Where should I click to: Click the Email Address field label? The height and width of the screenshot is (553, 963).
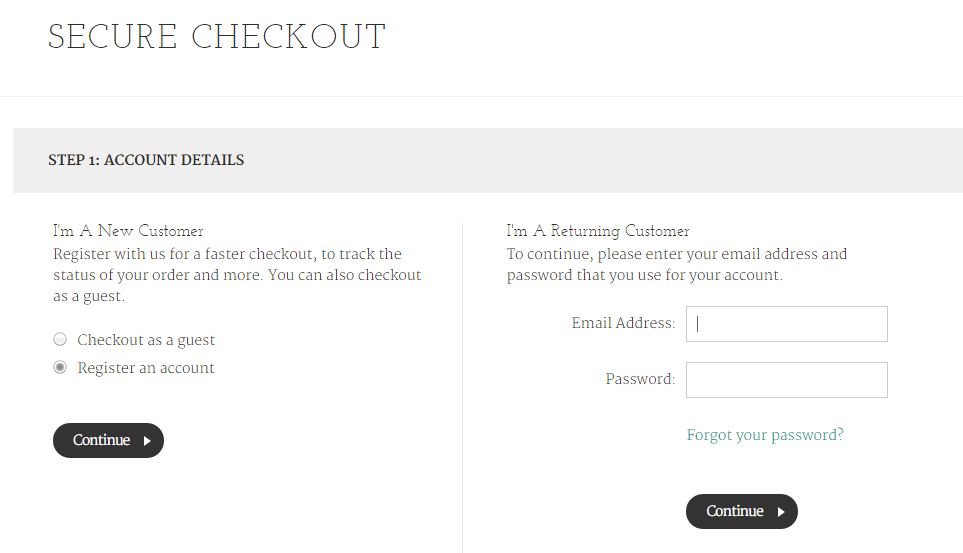[623, 324]
